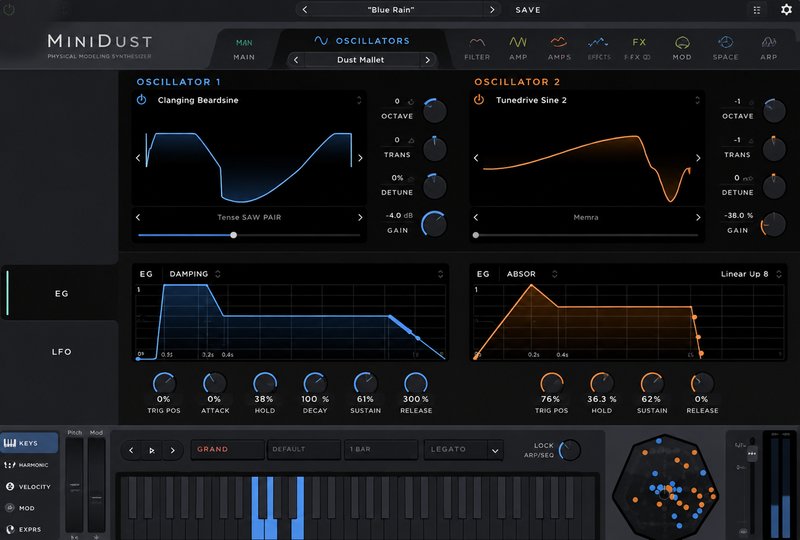Viewport: 800px width, 540px height.
Task: Click the power icon at the top-left corner
Action: 9,9
